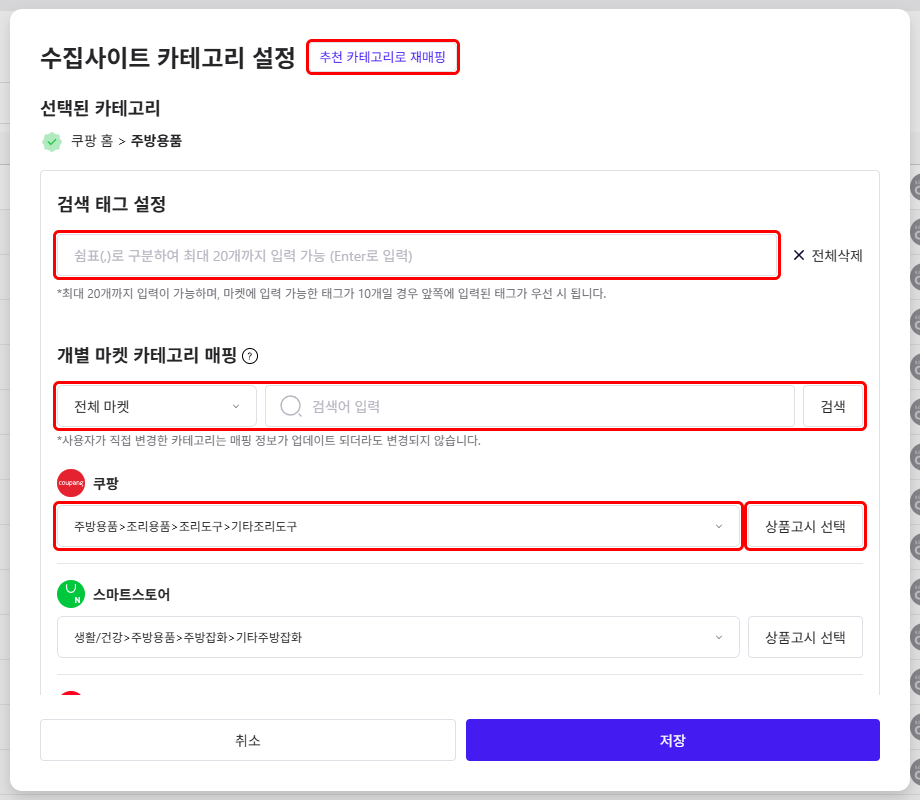Screen dimensions: 920x800
Task: Click the Coupang logo icon
Action: click(x=71, y=483)
